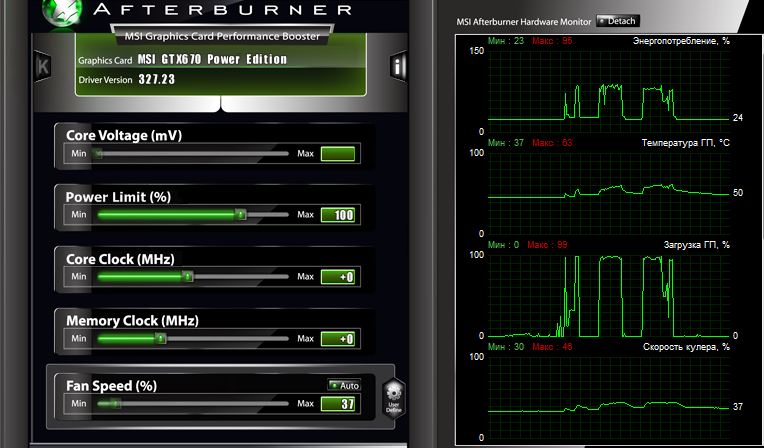This screenshot has width=764, height=448.
Task: Click the Fan Speed slider handle
Action: (115, 403)
